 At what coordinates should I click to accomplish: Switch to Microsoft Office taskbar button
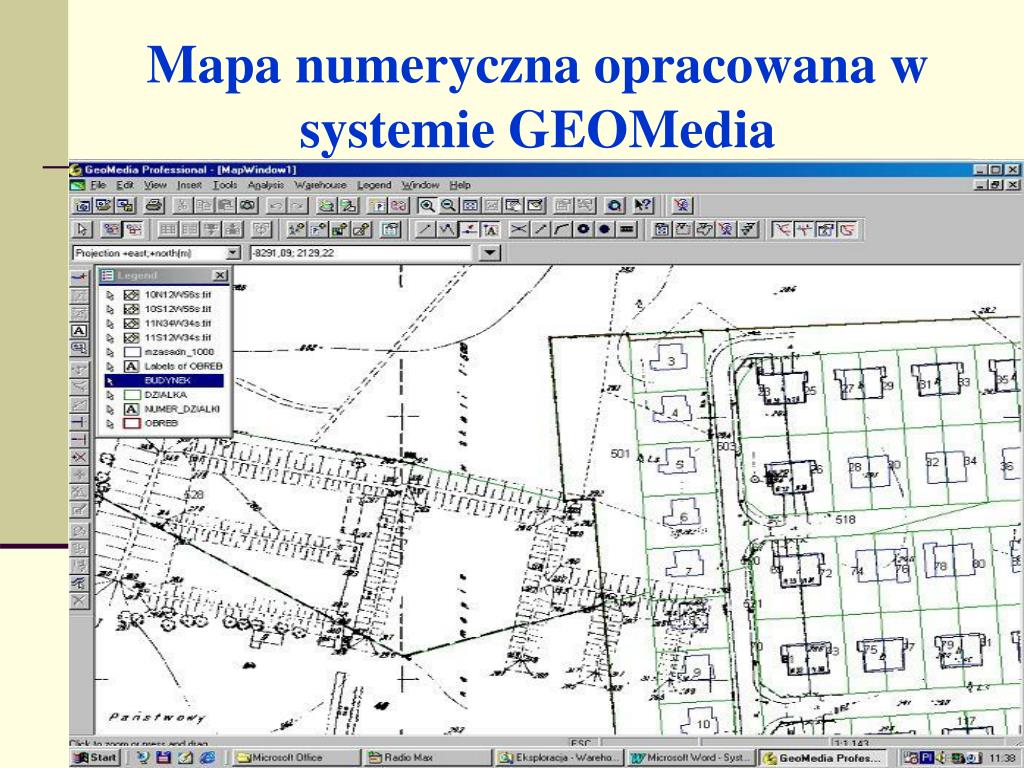coord(295,758)
